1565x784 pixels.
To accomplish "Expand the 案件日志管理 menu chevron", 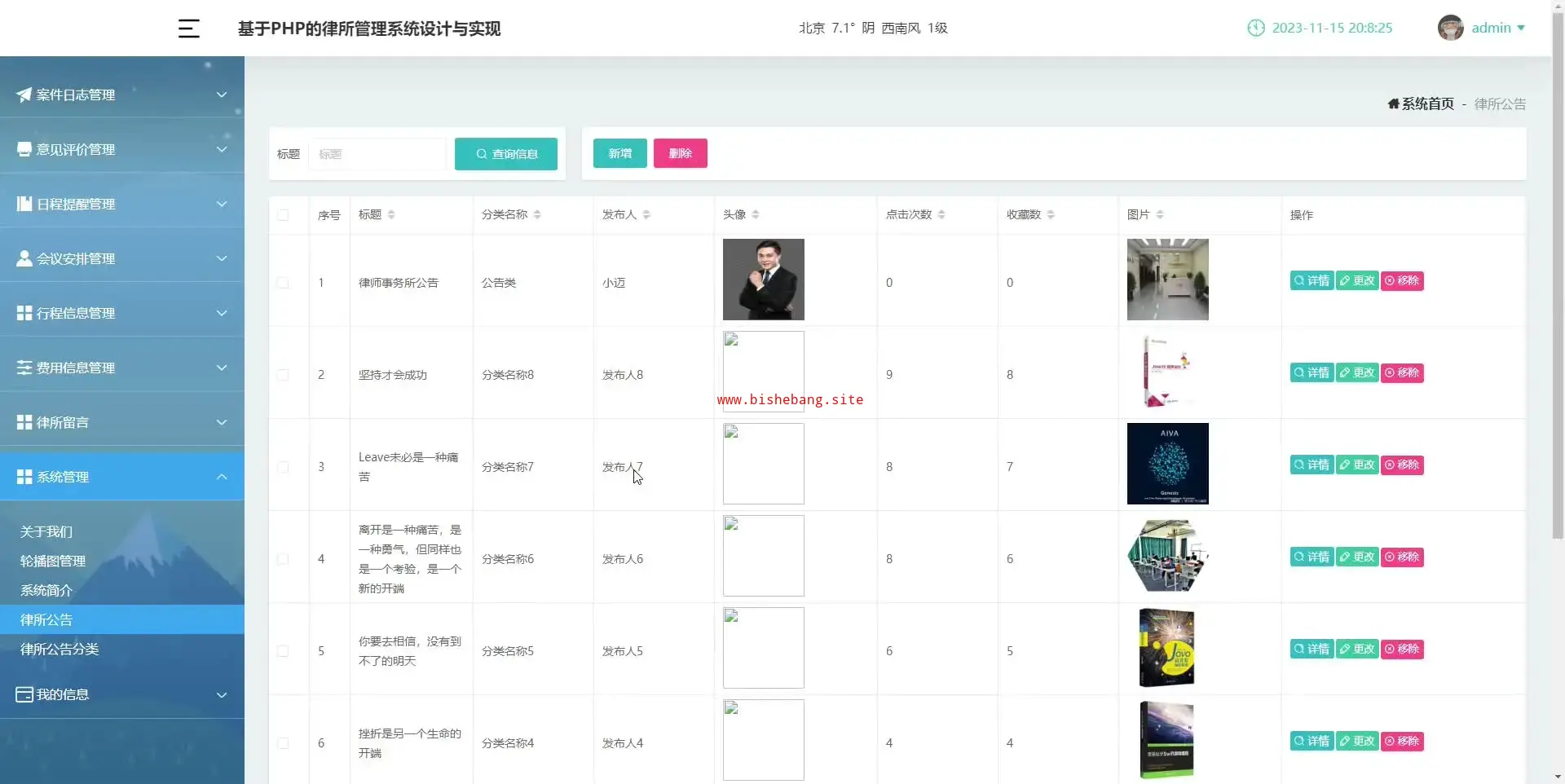I will coord(222,95).
